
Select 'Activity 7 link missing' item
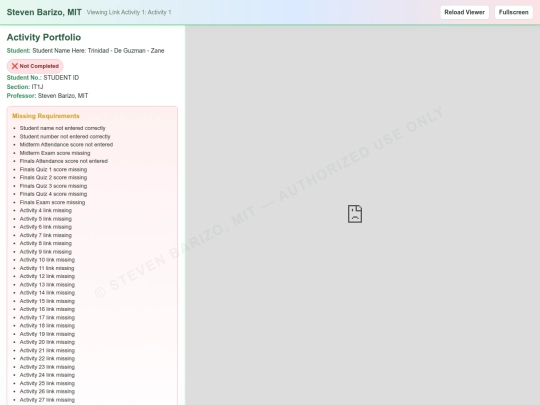(46, 235)
